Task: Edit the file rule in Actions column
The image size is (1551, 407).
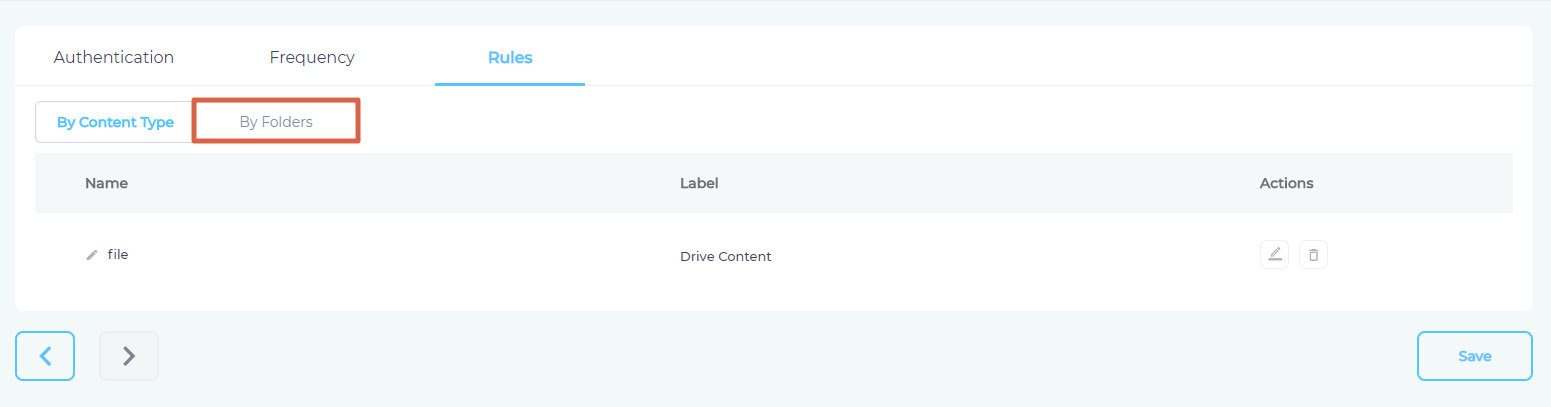Action: click(x=1274, y=255)
